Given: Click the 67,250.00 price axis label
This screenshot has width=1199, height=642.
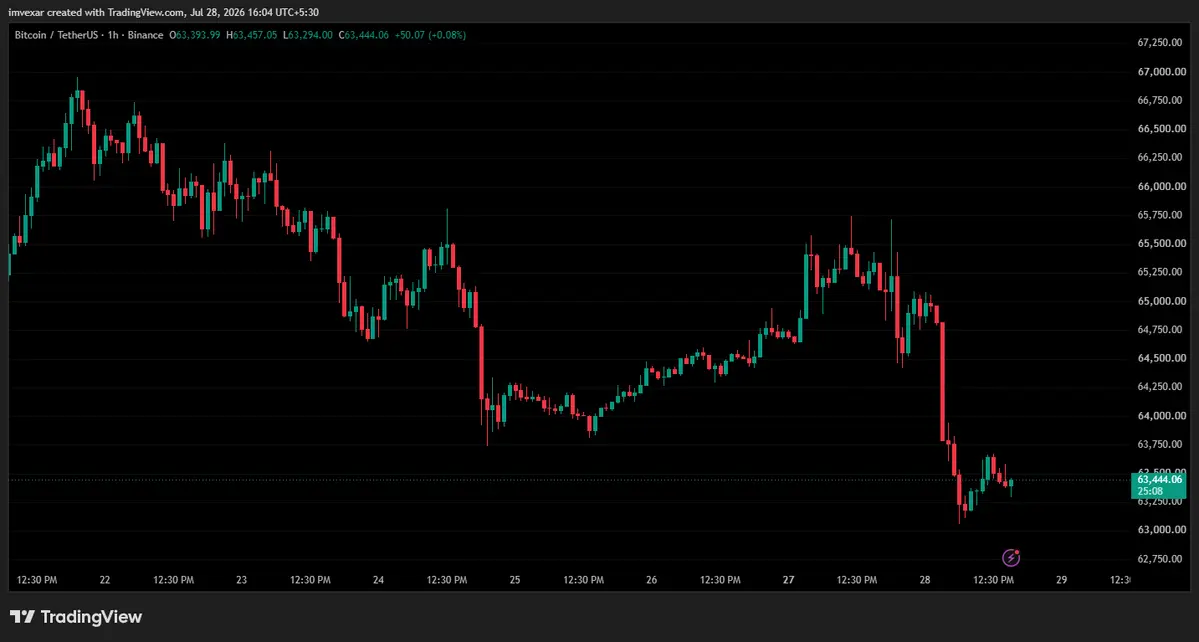Looking at the screenshot, I should point(1160,43).
